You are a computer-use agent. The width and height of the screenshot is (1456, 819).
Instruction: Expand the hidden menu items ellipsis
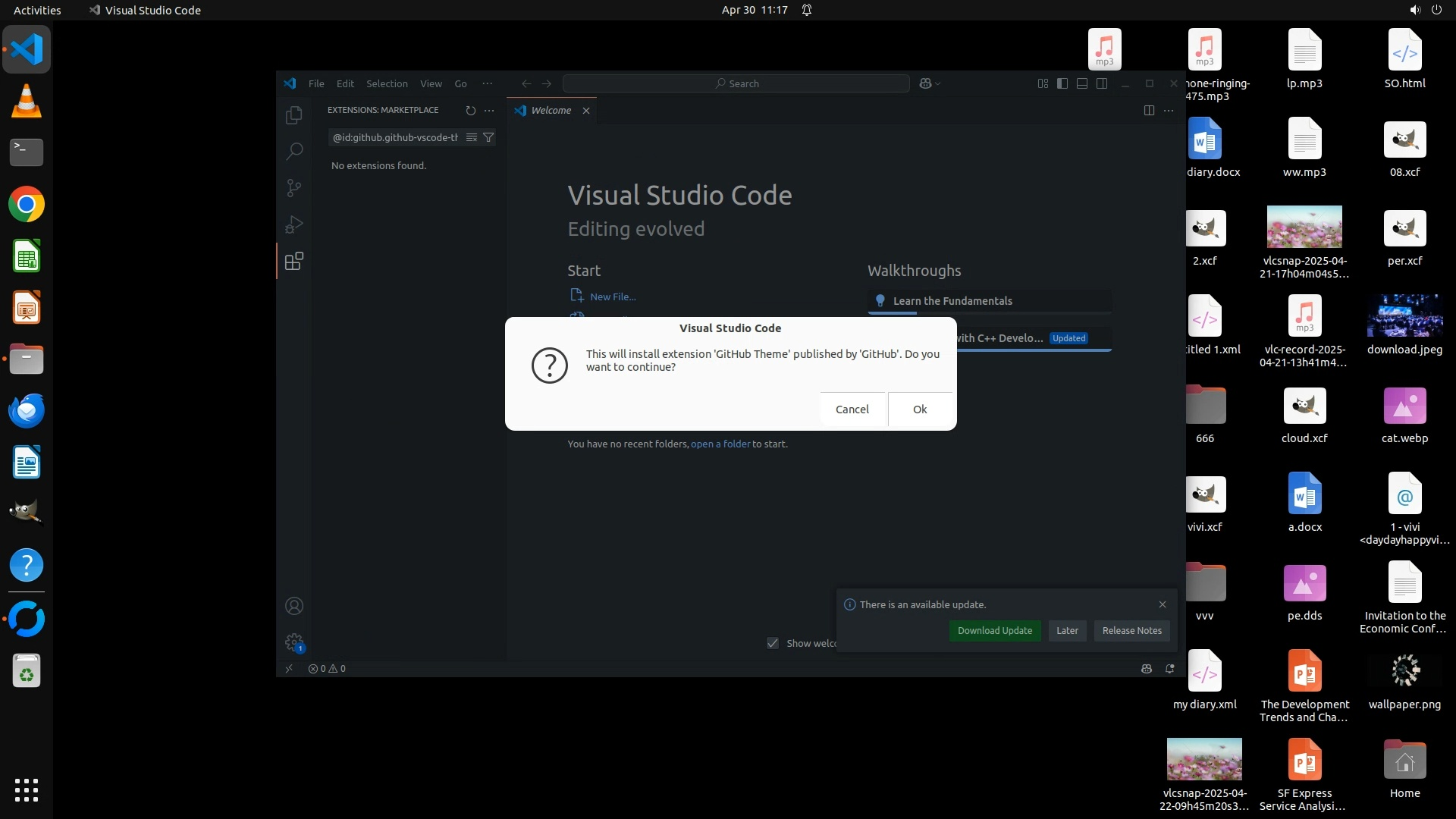click(487, 84)
